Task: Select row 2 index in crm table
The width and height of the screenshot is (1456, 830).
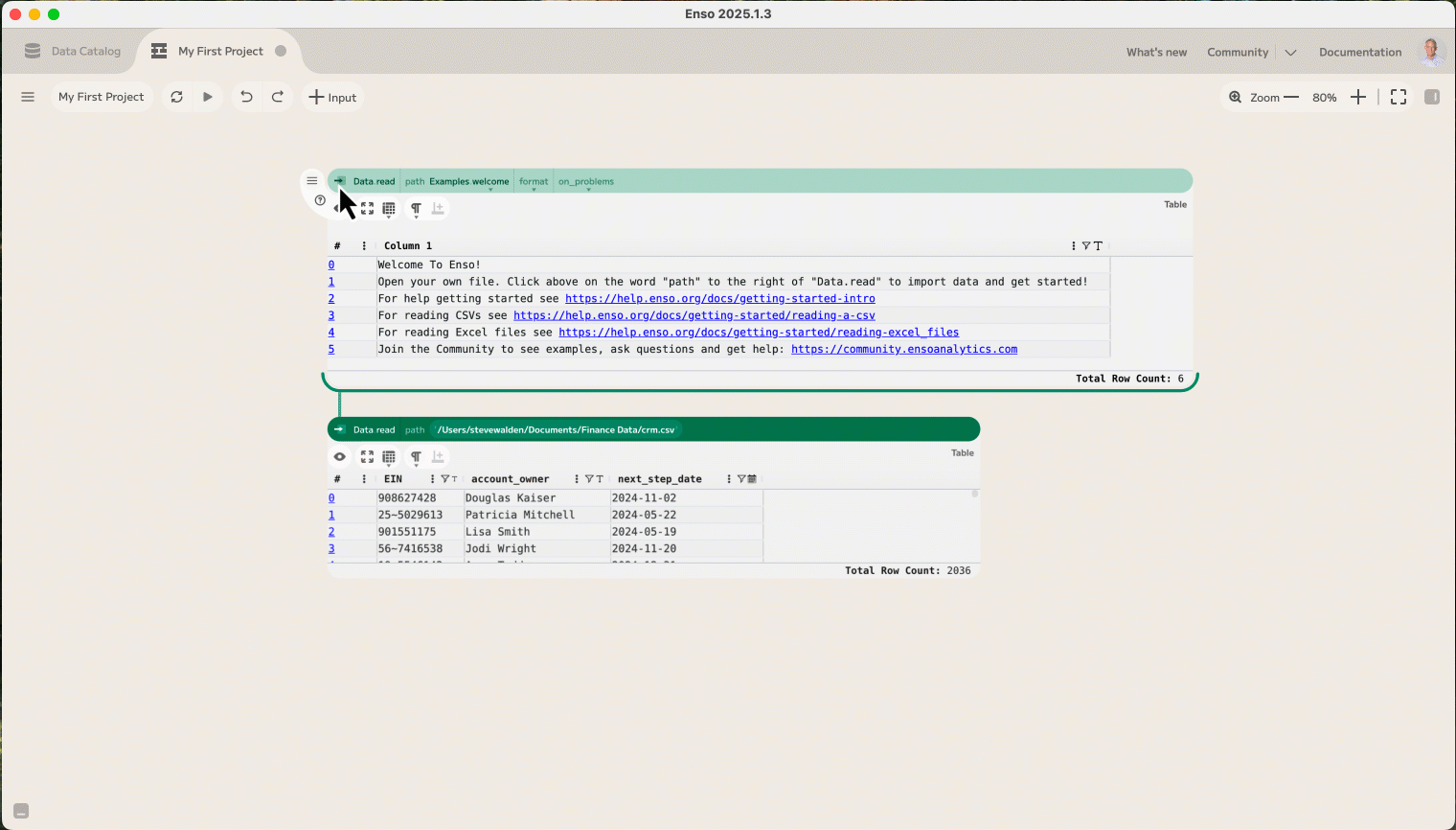Action: click(x=331, y=532)
